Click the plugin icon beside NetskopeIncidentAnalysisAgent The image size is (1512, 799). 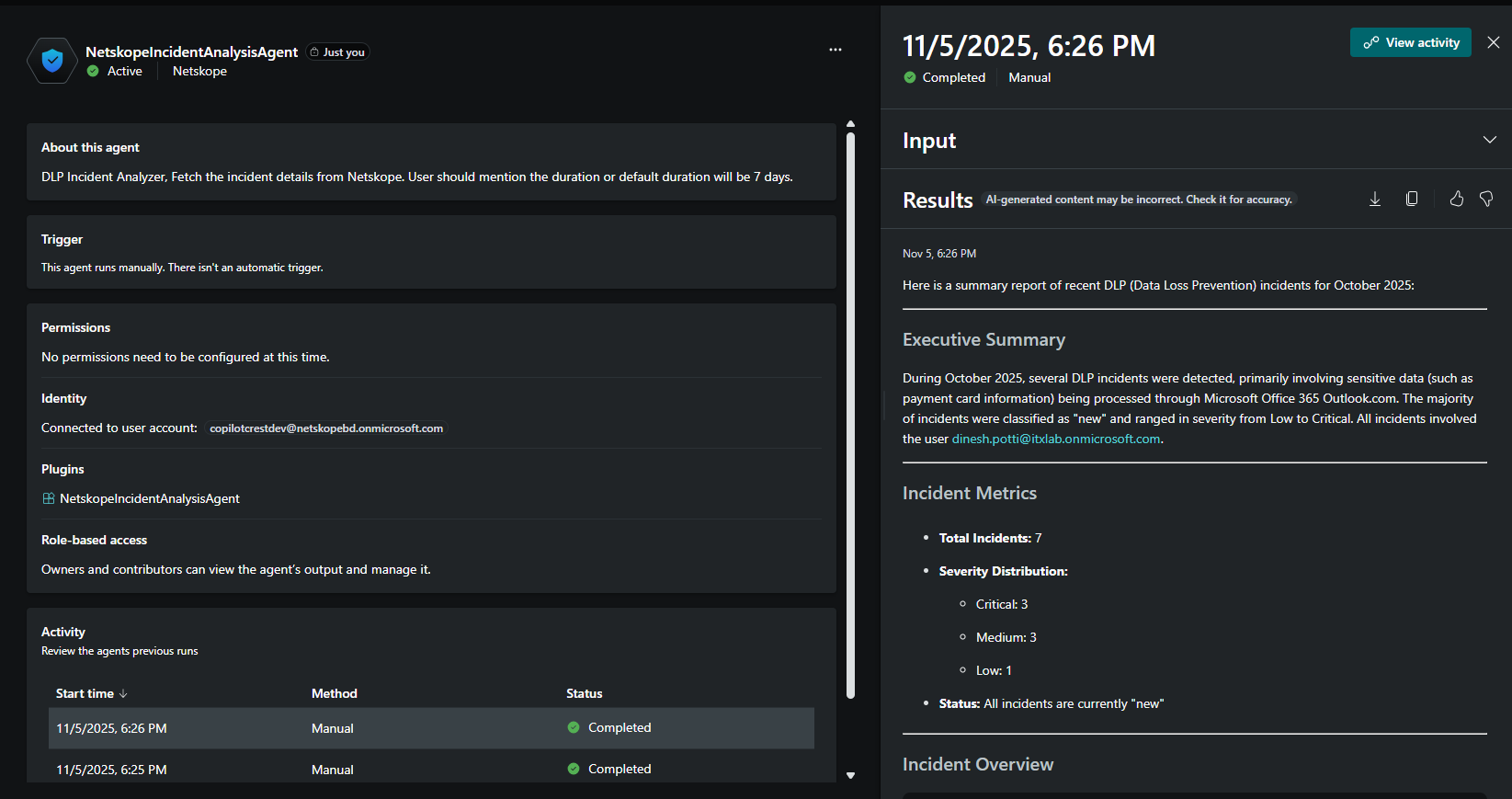(49, 498)
